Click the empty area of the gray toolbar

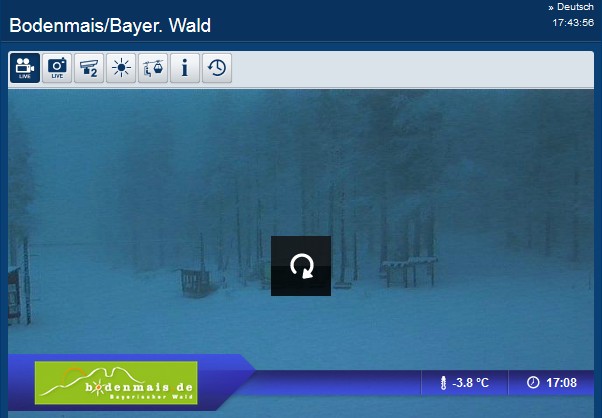point(413,68)
